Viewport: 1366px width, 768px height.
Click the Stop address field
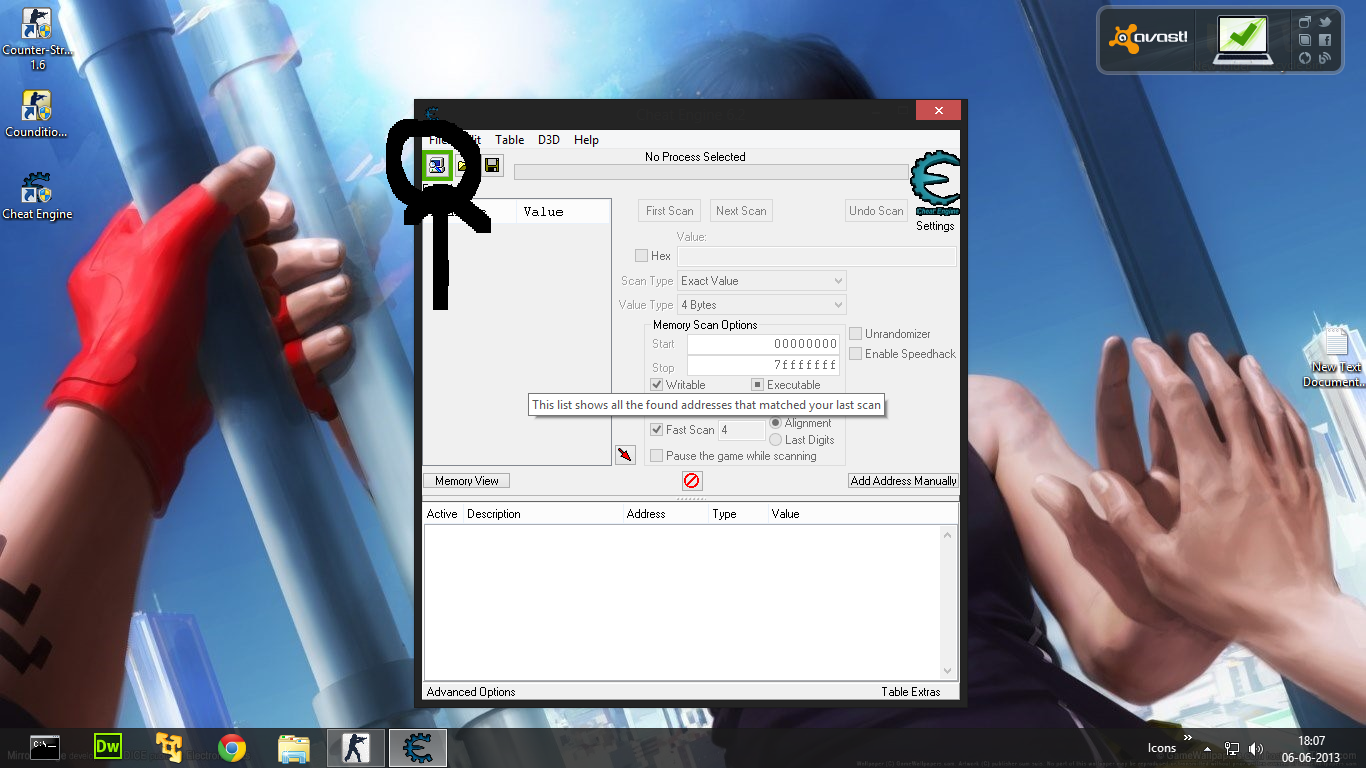click(763, 366)
